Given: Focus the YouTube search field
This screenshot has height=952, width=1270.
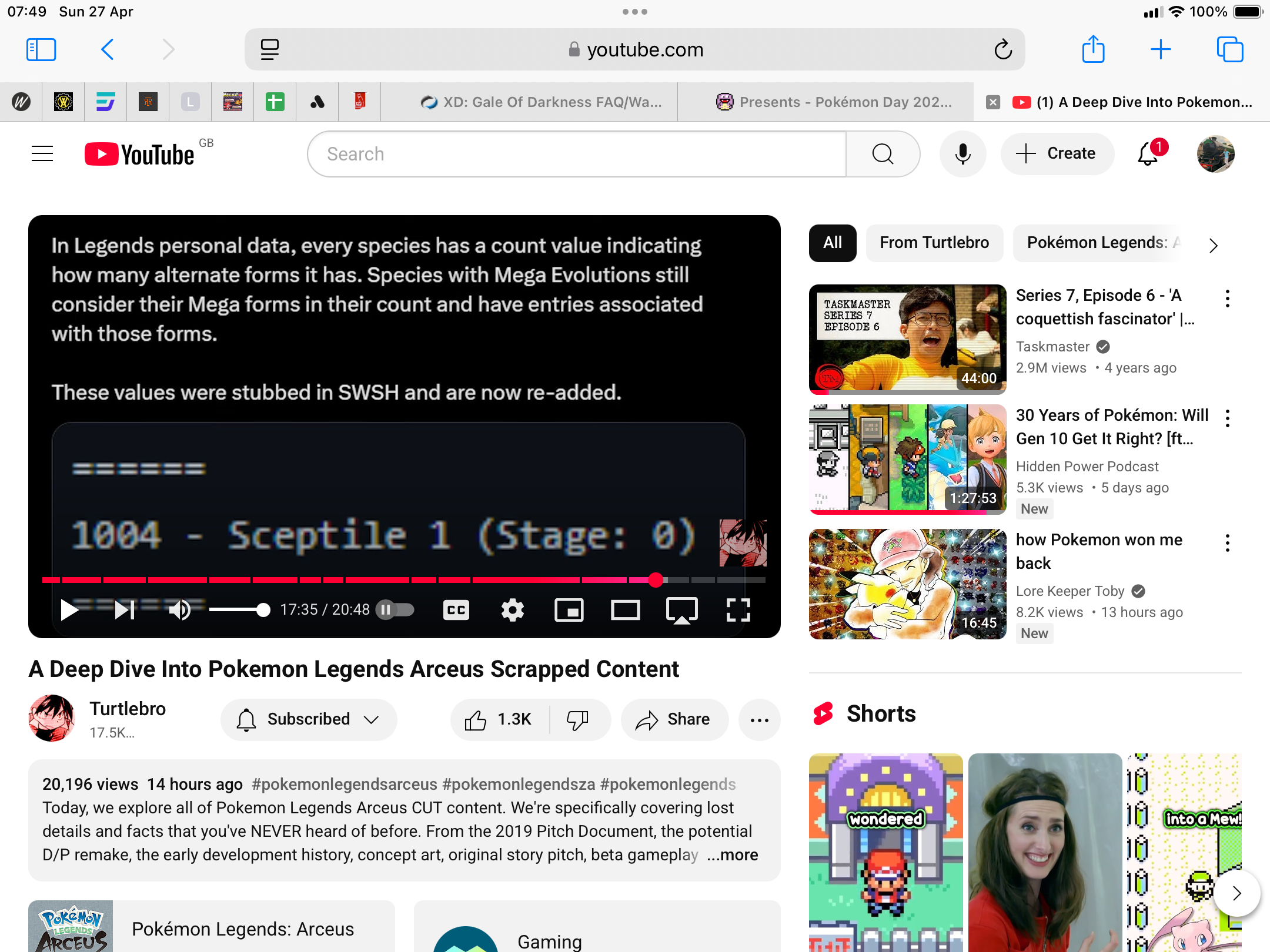Looking at the screenshot, I should [576, 154].
